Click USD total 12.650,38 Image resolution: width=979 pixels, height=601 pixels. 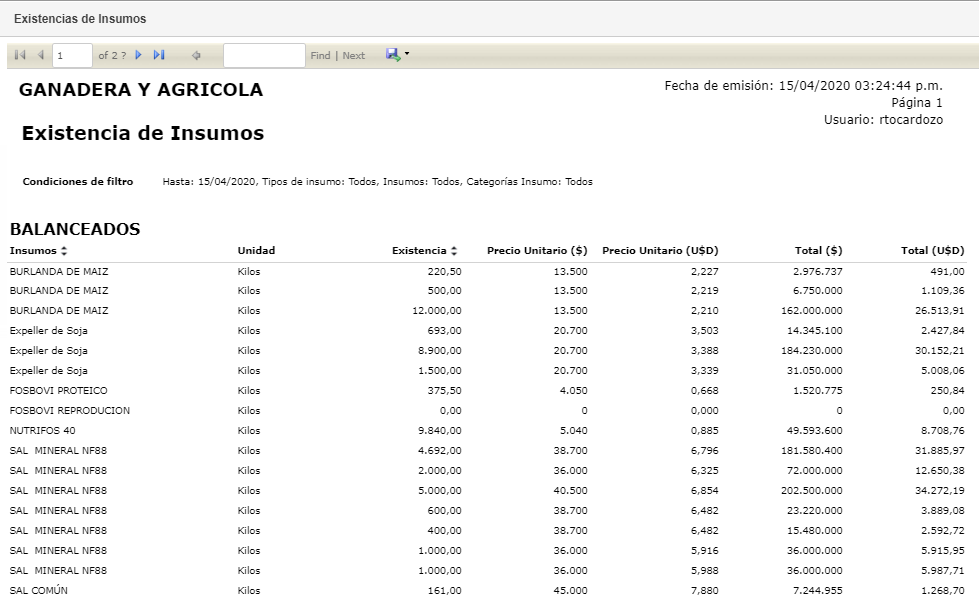pyautogui.click(x=940, y=470)
